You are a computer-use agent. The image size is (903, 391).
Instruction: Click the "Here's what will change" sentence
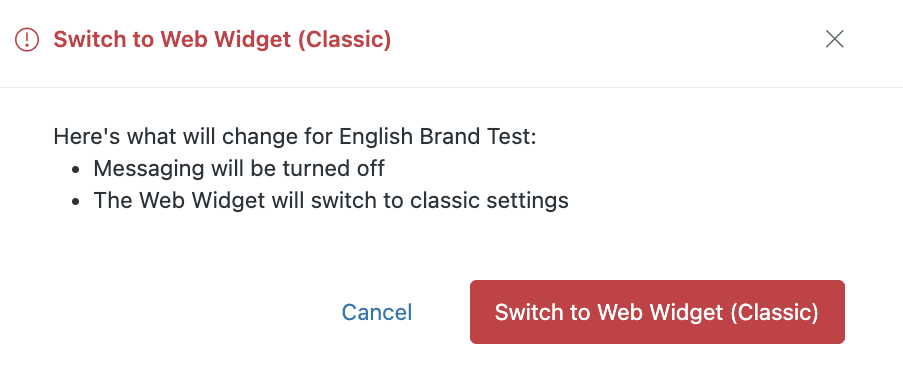pyautogui.click(x=295, y=137)
